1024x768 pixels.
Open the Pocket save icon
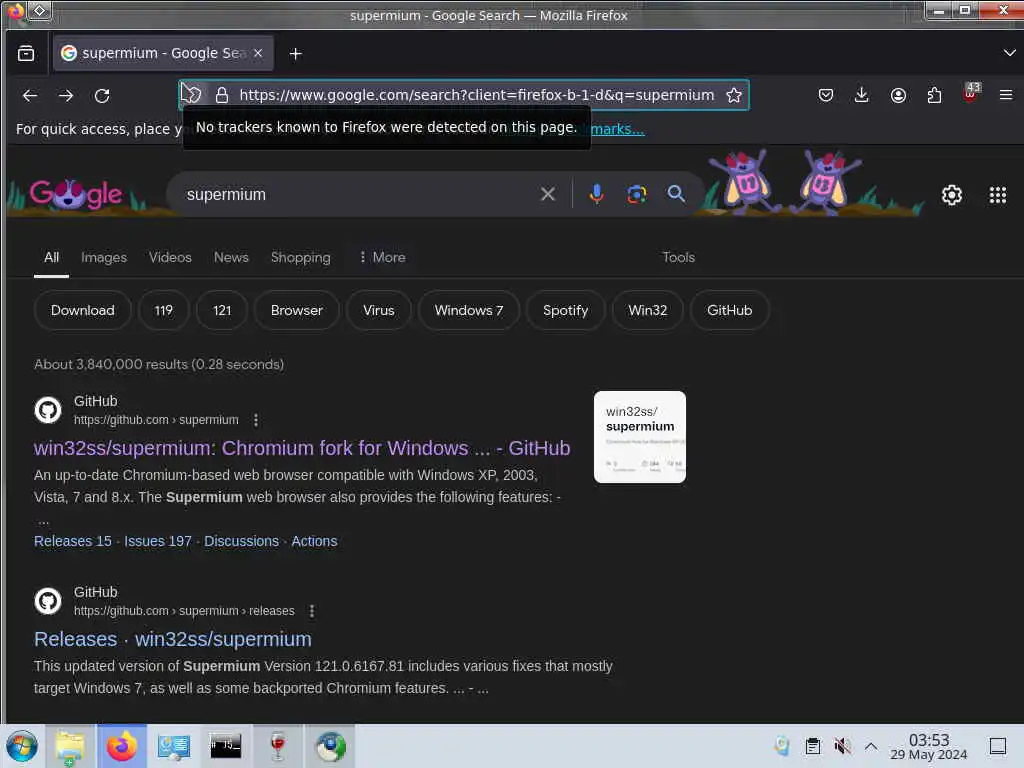click(x=825, y=95)
